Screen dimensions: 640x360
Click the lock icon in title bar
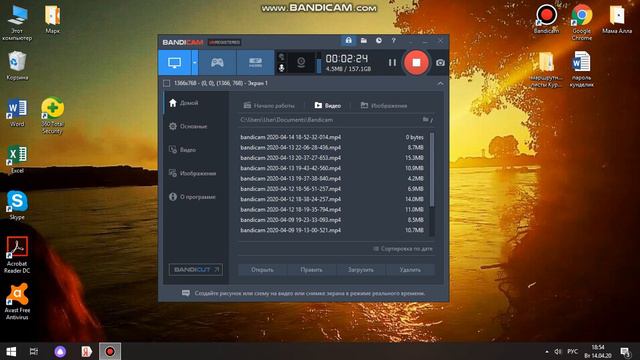coord(349,40)
